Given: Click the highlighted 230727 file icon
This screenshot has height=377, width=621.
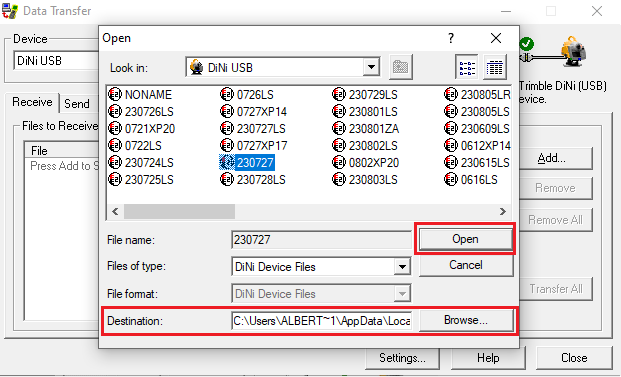Looking at the screenshot, I should (x=227, y=163).
